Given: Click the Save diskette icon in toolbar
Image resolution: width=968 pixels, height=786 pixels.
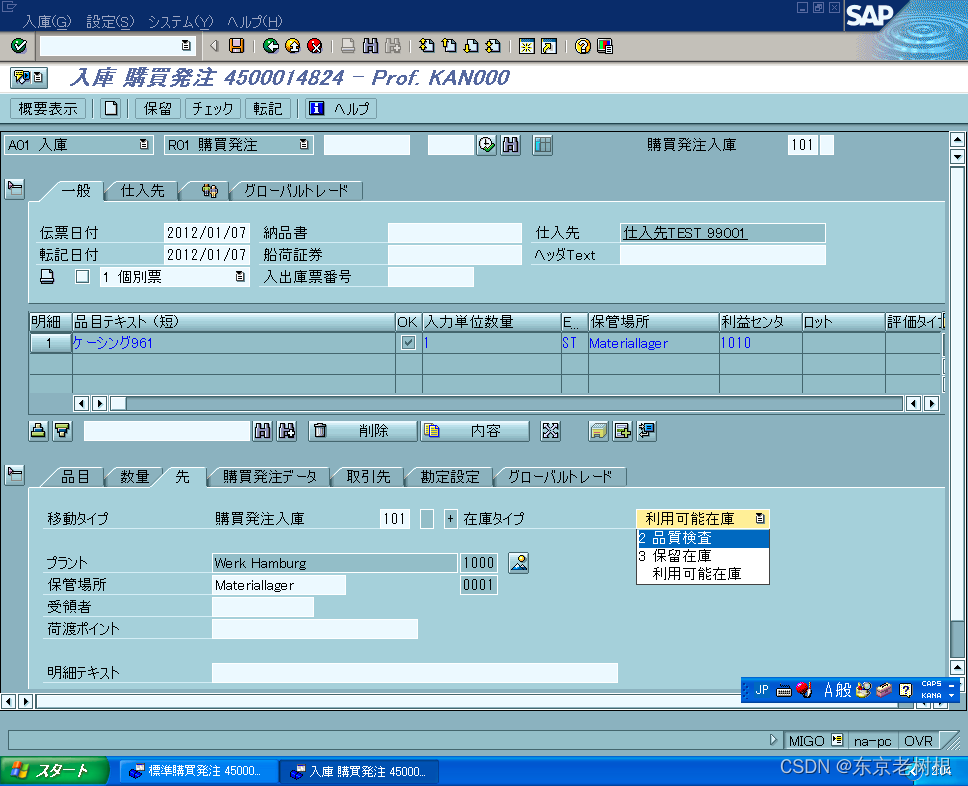Looking at the screenshot, I should [x=236, y=46].
